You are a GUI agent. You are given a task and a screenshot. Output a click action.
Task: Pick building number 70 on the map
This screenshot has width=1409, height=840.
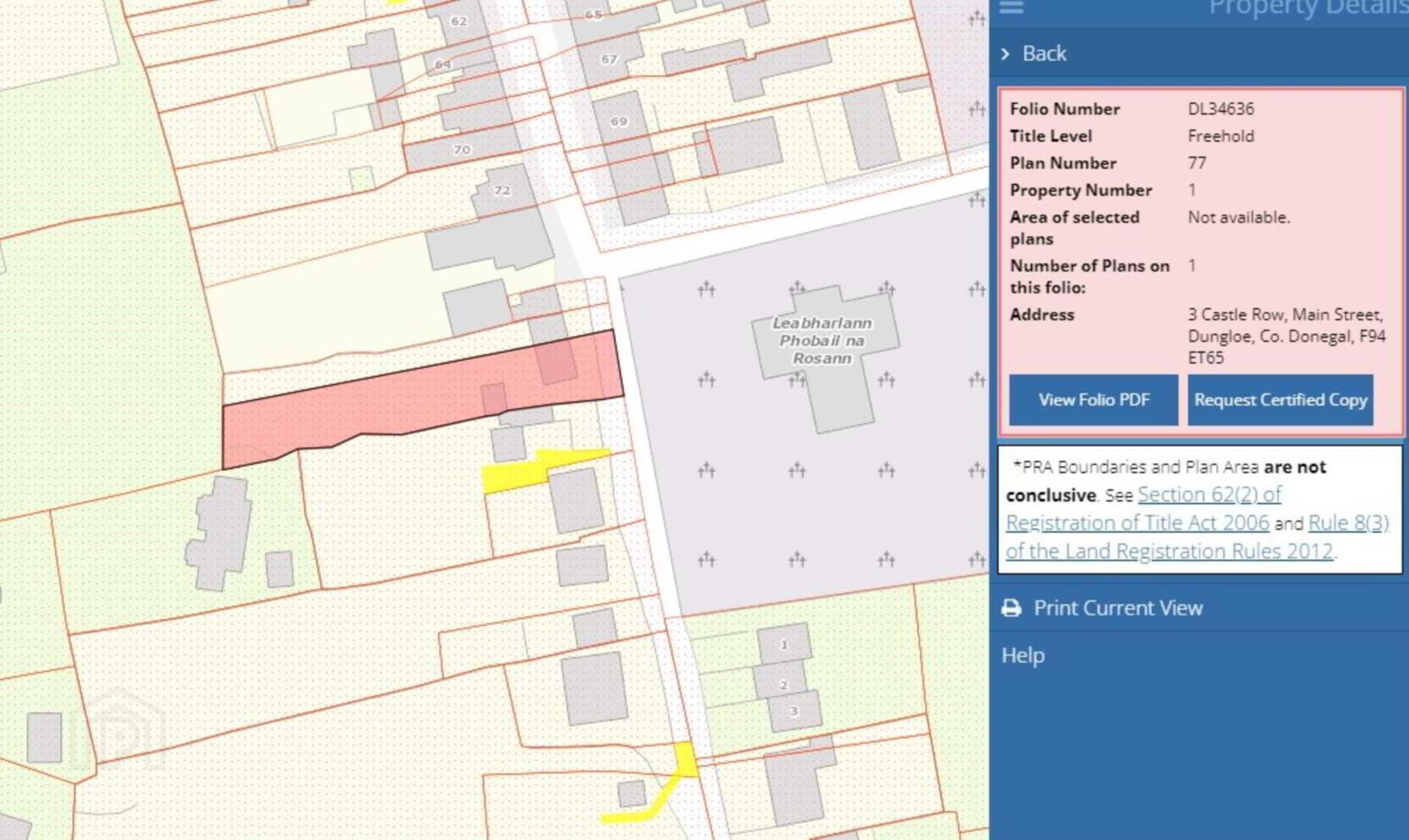(462, 149)
